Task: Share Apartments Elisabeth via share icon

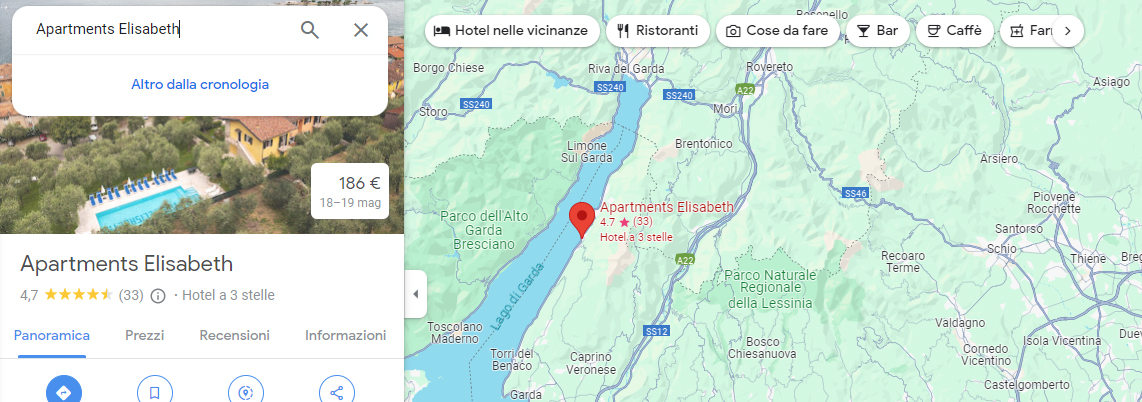Action: click(336, 393)
